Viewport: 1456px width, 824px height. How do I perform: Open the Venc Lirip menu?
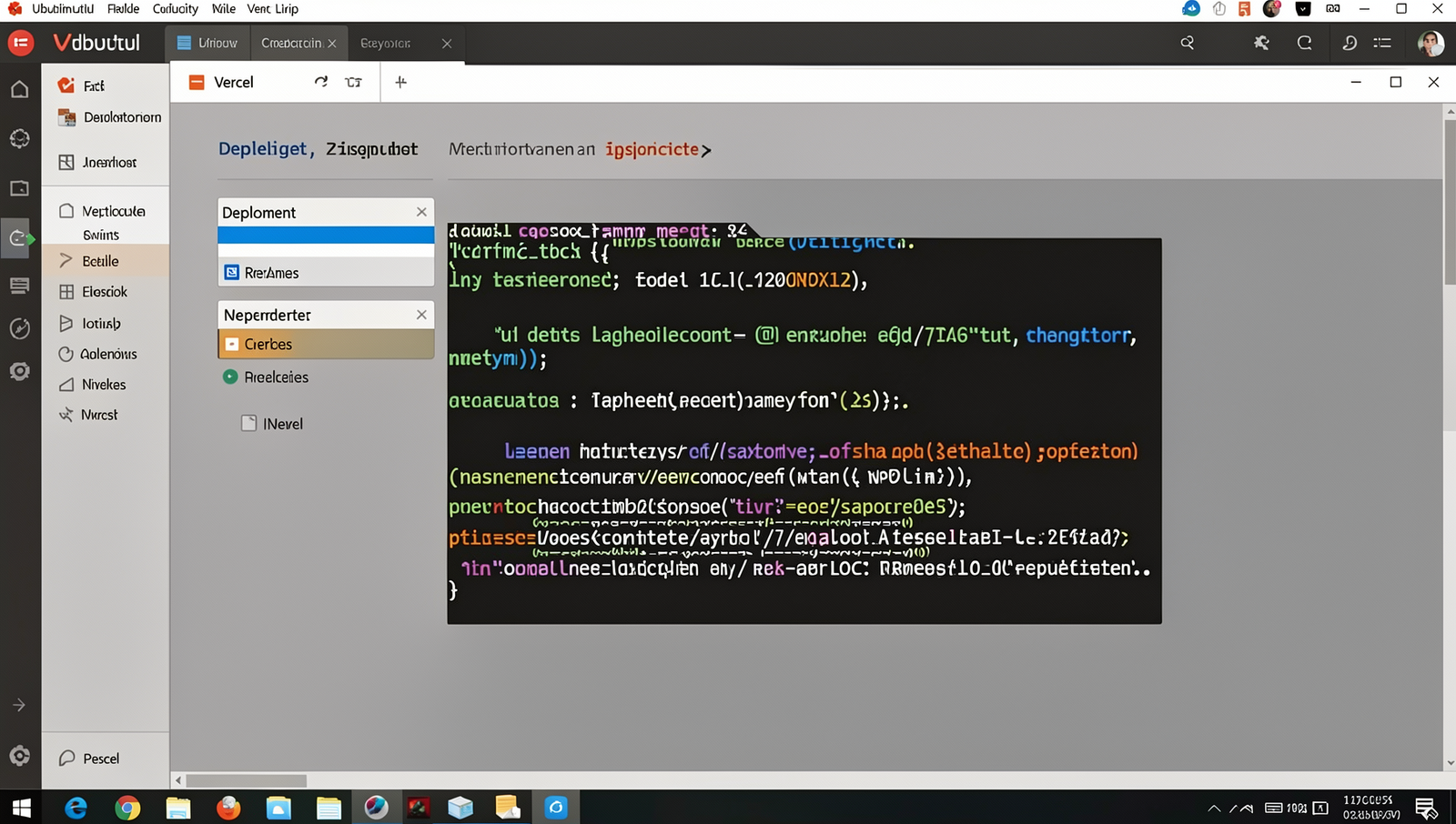(272, 9)
